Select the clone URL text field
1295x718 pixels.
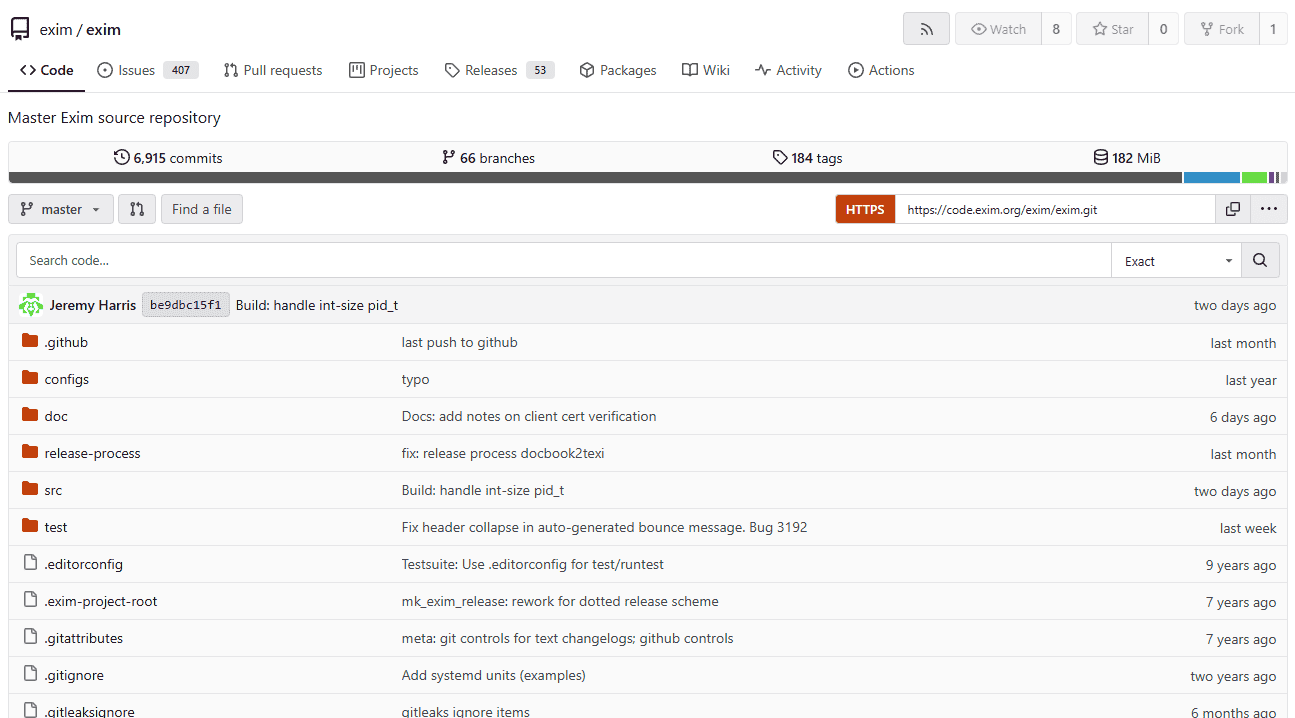[1055, 209]
